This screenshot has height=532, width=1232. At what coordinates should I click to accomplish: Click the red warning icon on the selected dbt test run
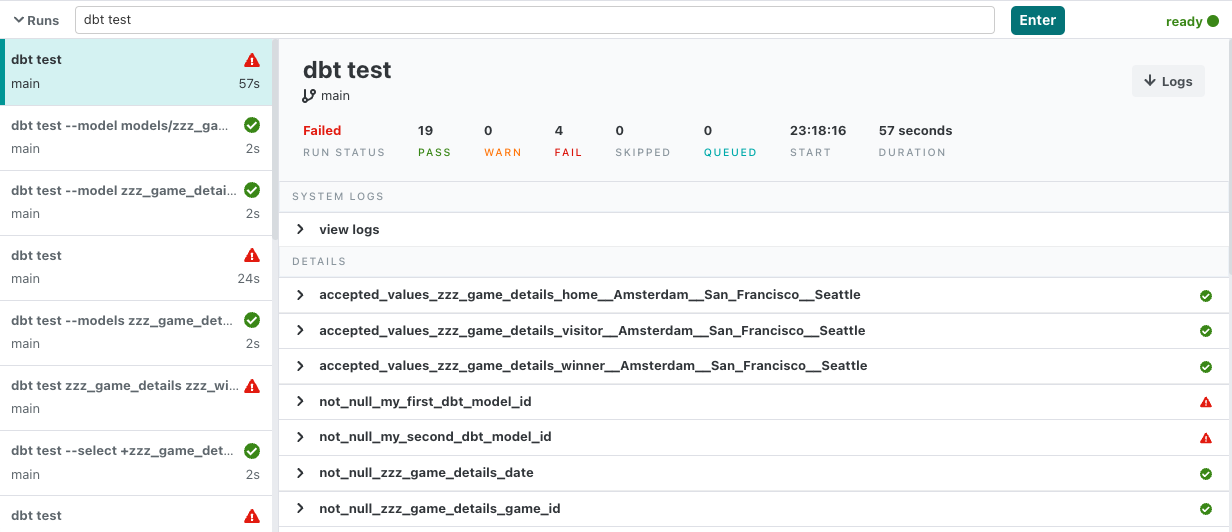pos(252,60)
